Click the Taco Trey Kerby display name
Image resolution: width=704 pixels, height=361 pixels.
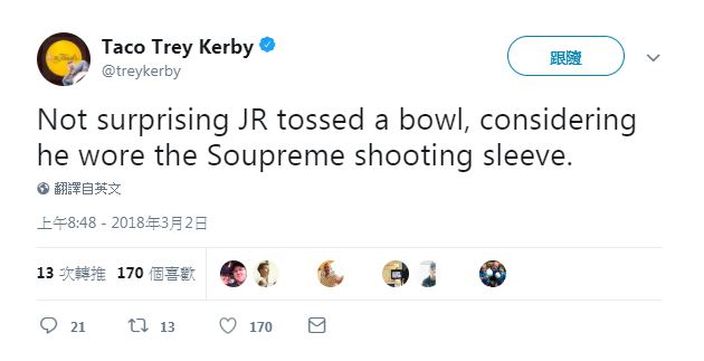pyautogui.click(x=177, y=47)
